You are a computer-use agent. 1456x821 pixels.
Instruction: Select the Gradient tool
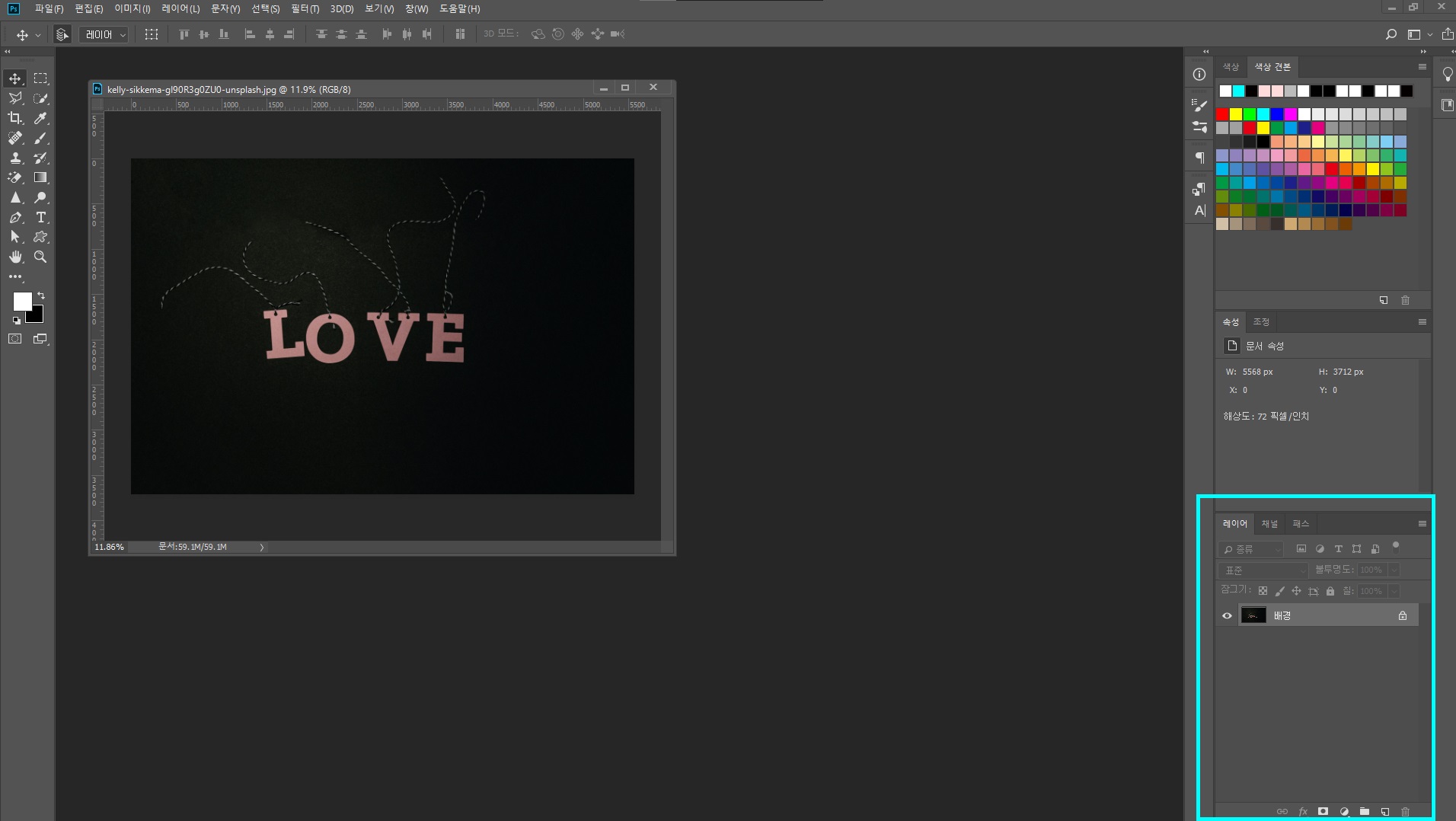pos(40,177)
